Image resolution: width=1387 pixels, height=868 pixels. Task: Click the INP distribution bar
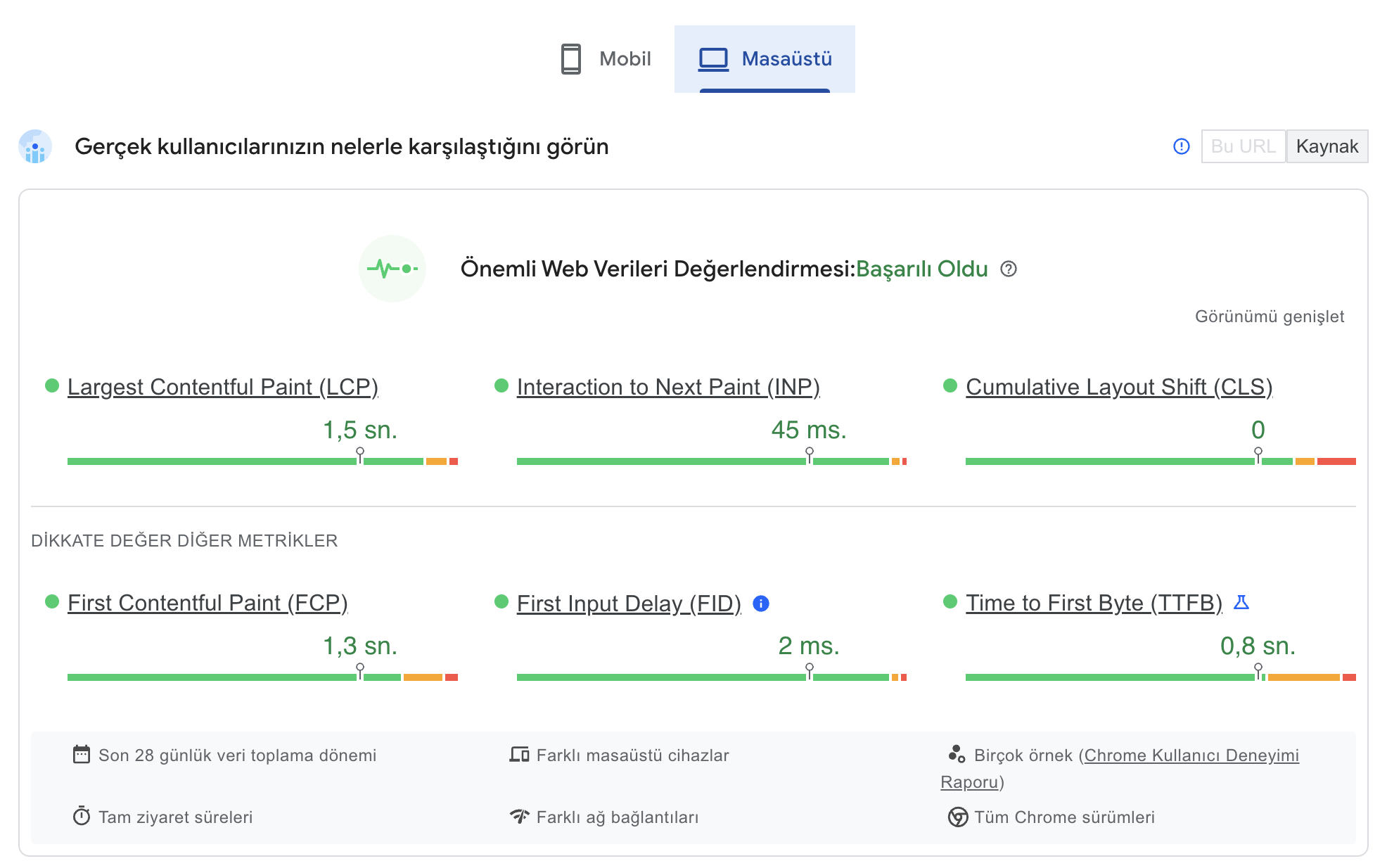pyautogui.click(x=712, y=461)
